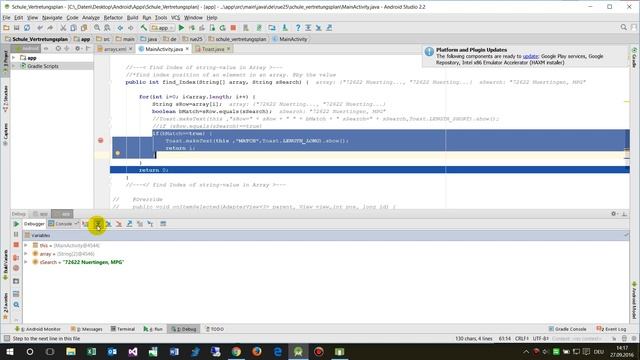Screen dimensions: 640x360
Task: Click the Chrome icon in taskbar
Action: click(x=236, y=351)
